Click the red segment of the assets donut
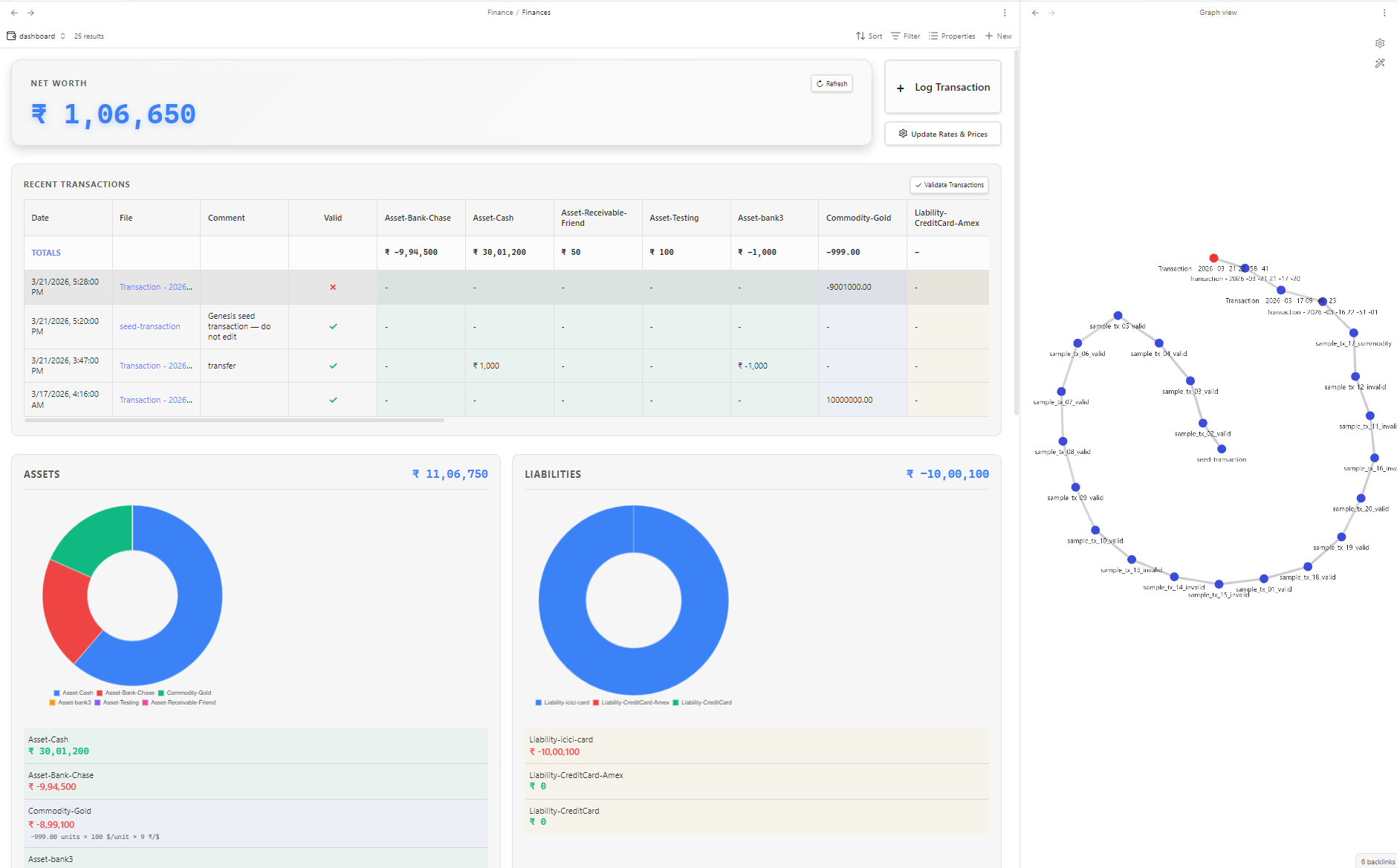Screen dimensions: 1397x868 (x=67, y=609)
